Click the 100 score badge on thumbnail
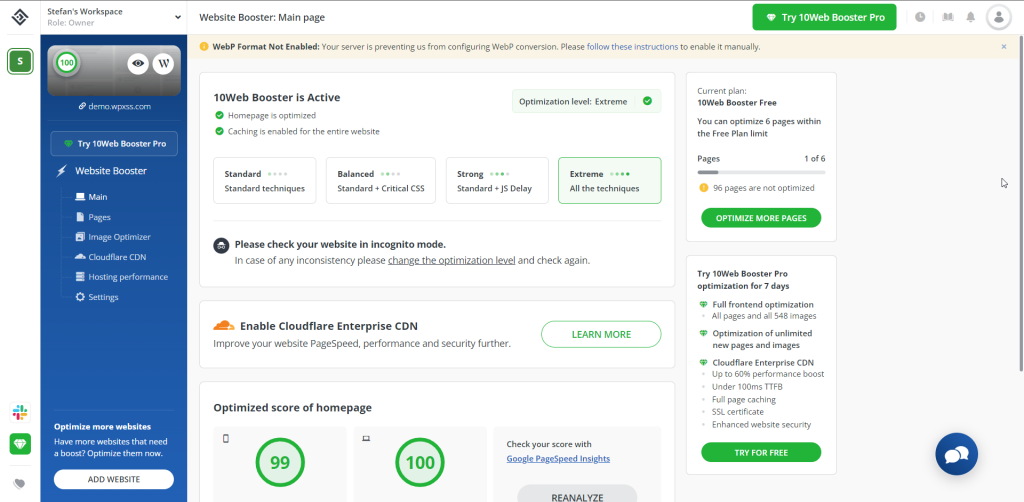The image size is (1024, 502). (x=66, y=63)
